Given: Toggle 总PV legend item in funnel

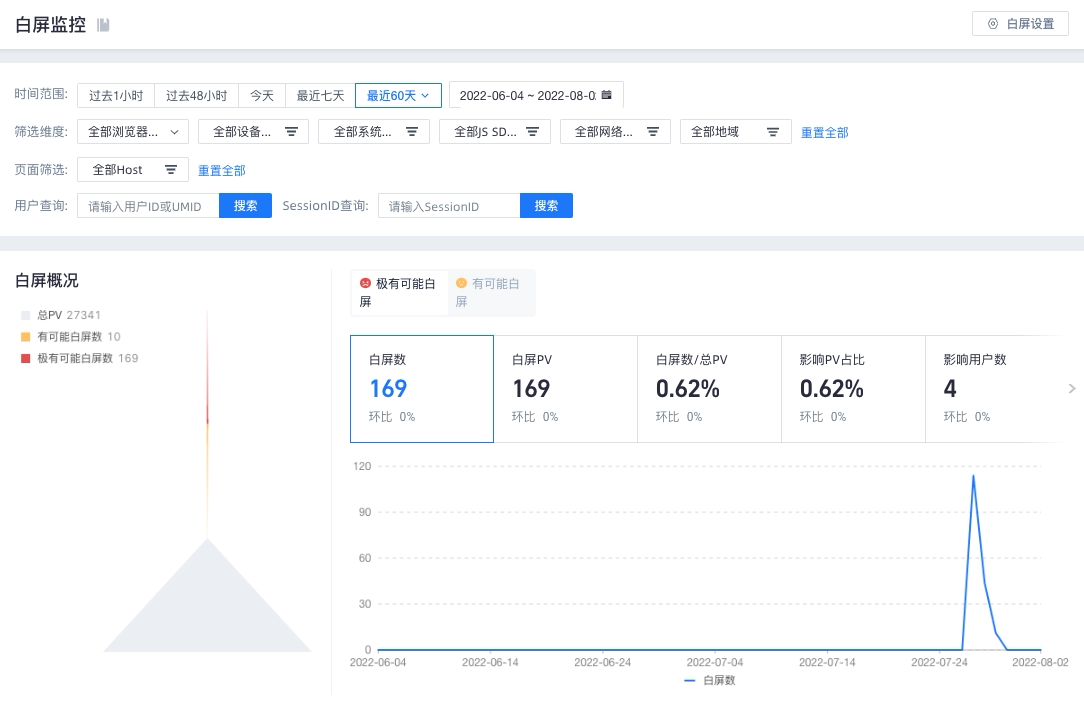Looking at the screenshot, I should pos(61,315).
